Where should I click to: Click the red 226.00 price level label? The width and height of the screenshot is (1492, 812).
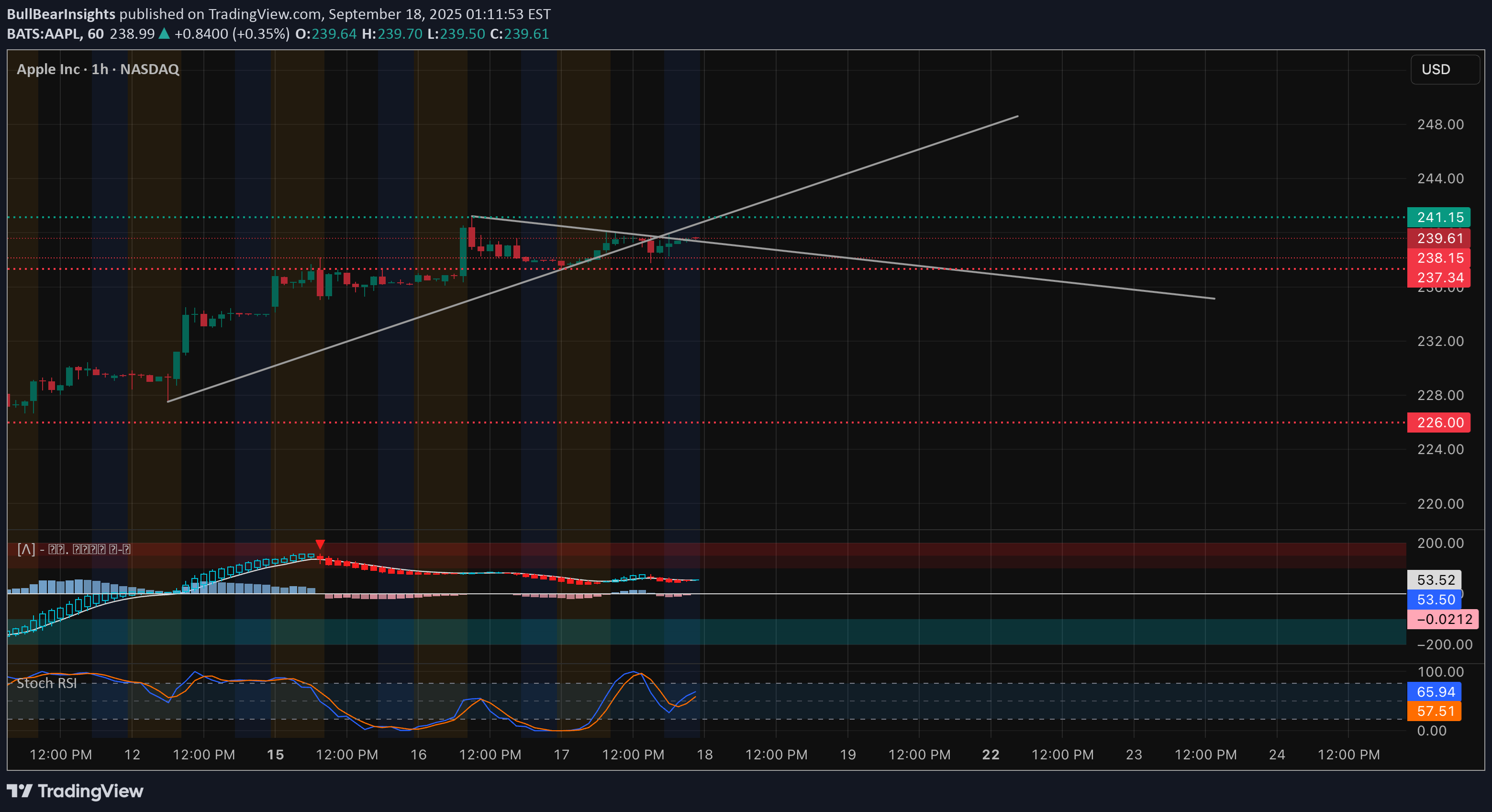1439,422
